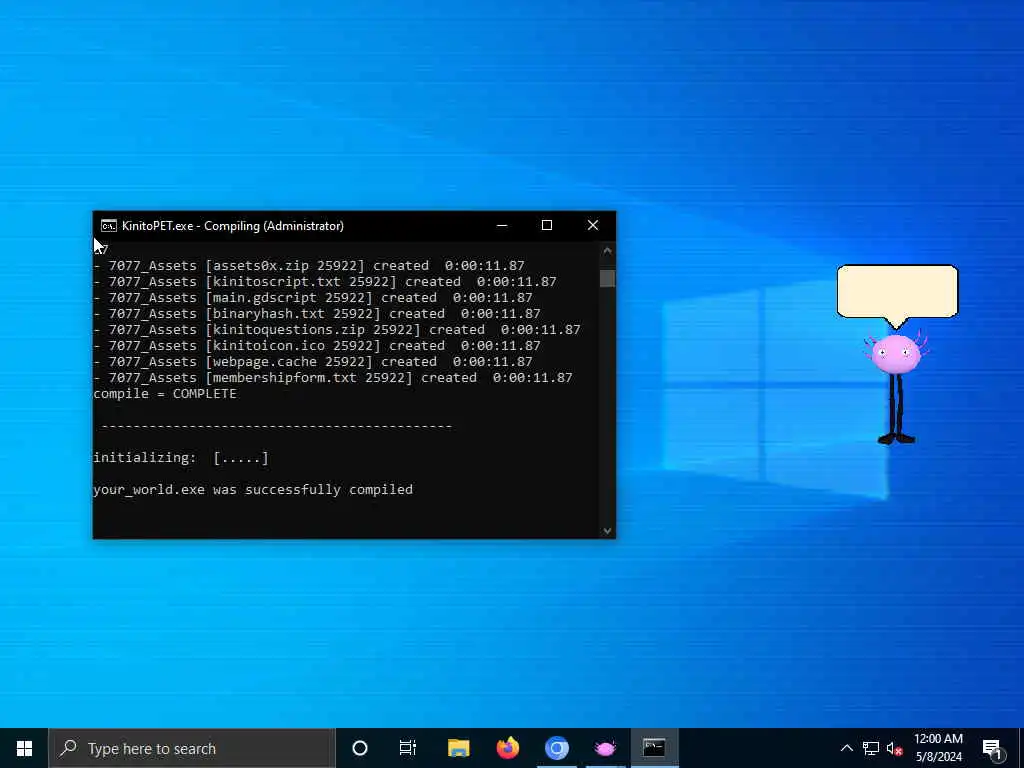
Task: Click the line mentioning assets0x.zip
Action: (x=309, y=266)
